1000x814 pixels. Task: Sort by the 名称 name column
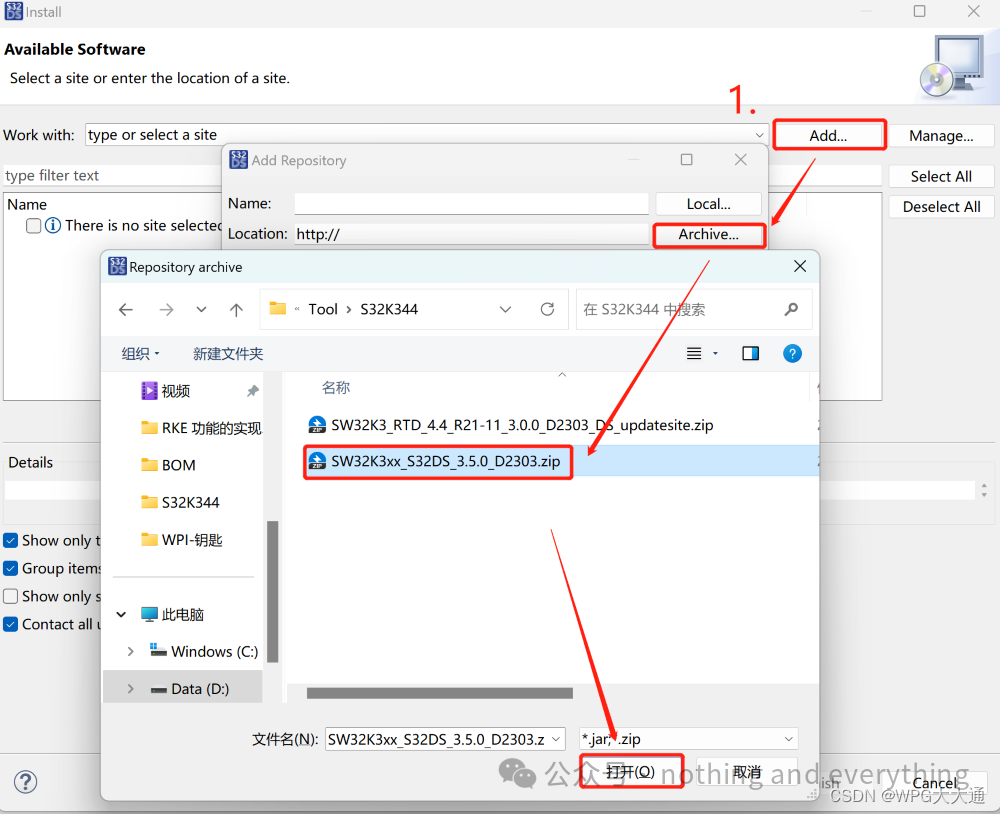pos(336,387)
